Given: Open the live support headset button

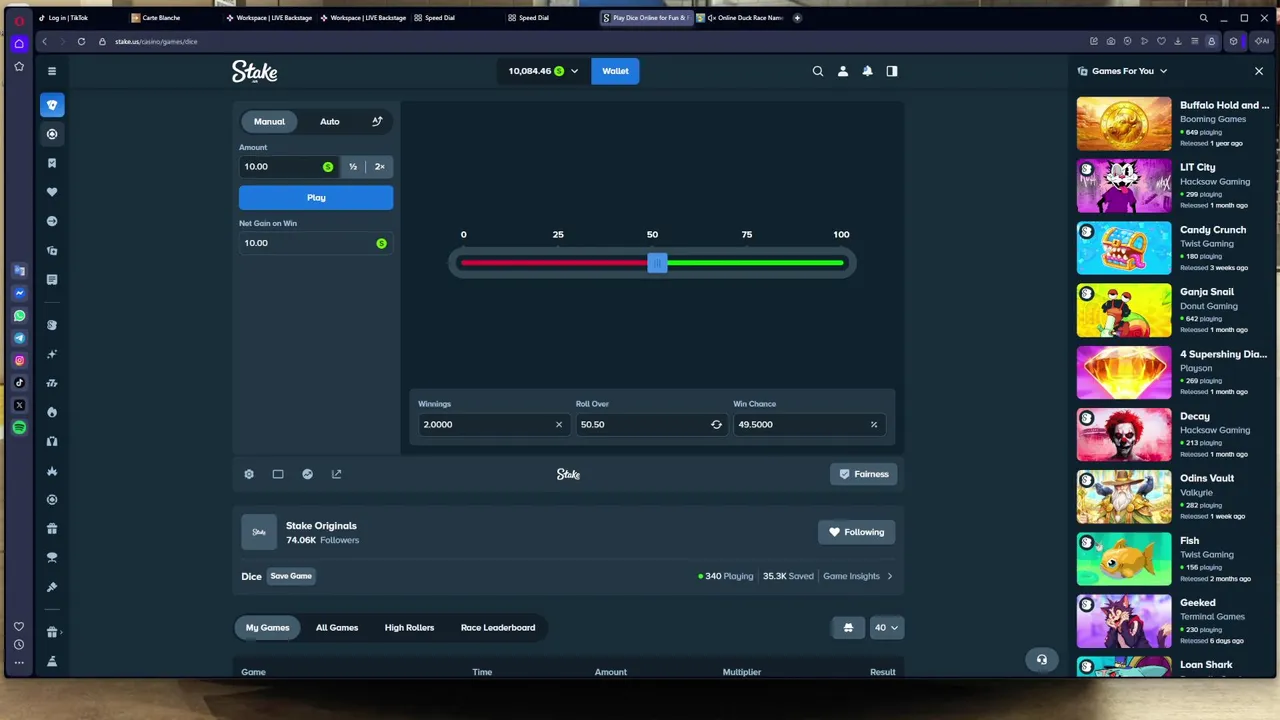Looking at the screenshot, I should click(x=1042, y=659).
